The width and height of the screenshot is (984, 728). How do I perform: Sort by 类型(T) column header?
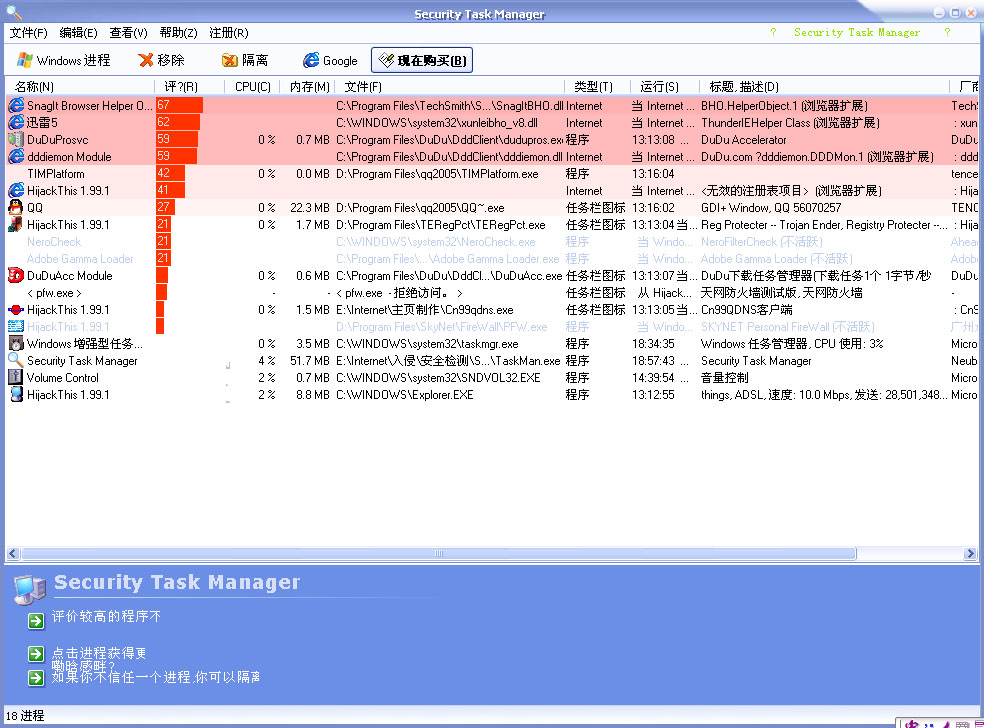597,87
